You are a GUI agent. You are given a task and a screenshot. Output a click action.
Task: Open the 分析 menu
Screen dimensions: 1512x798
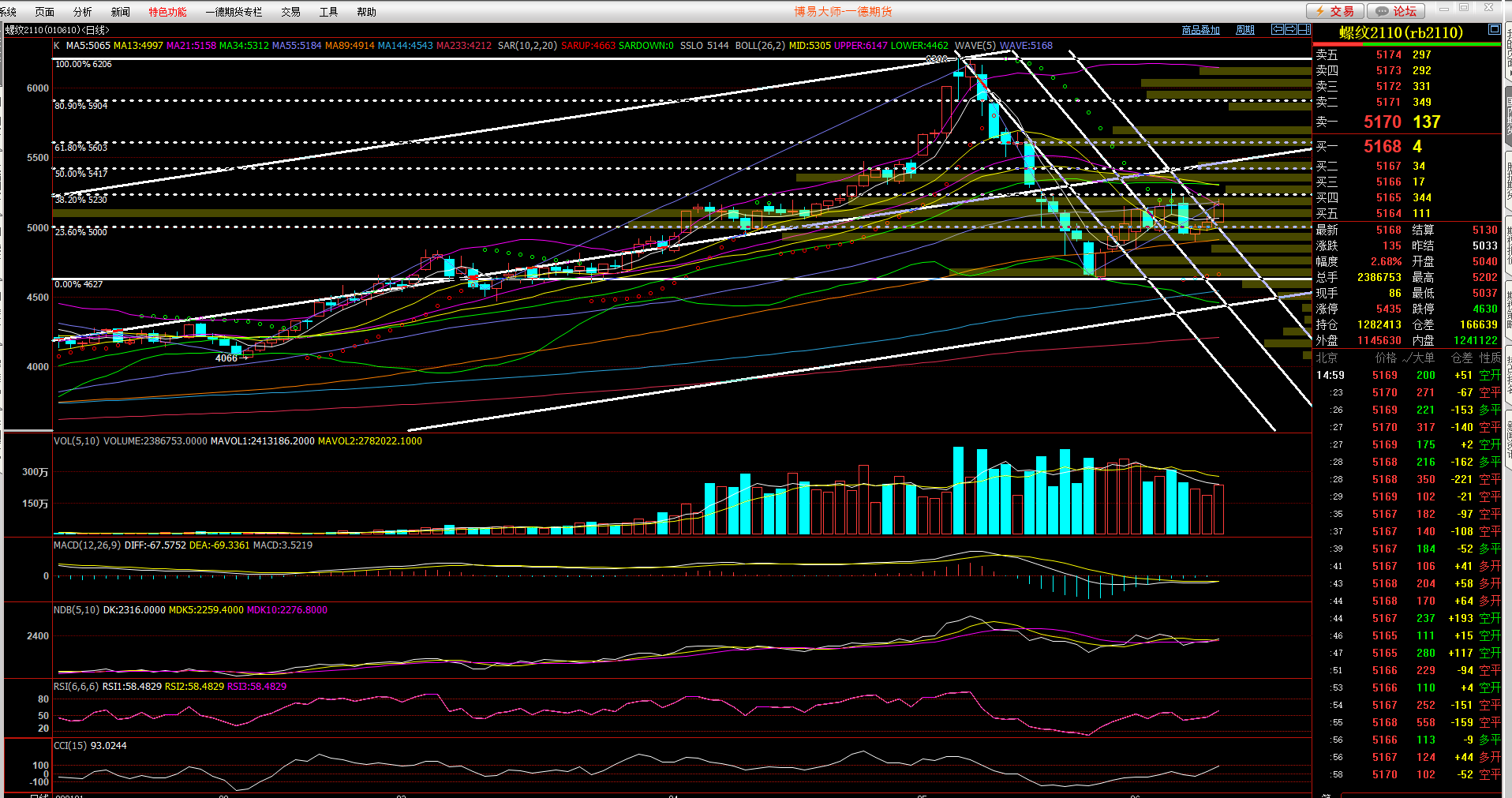(x=82, y=12)
